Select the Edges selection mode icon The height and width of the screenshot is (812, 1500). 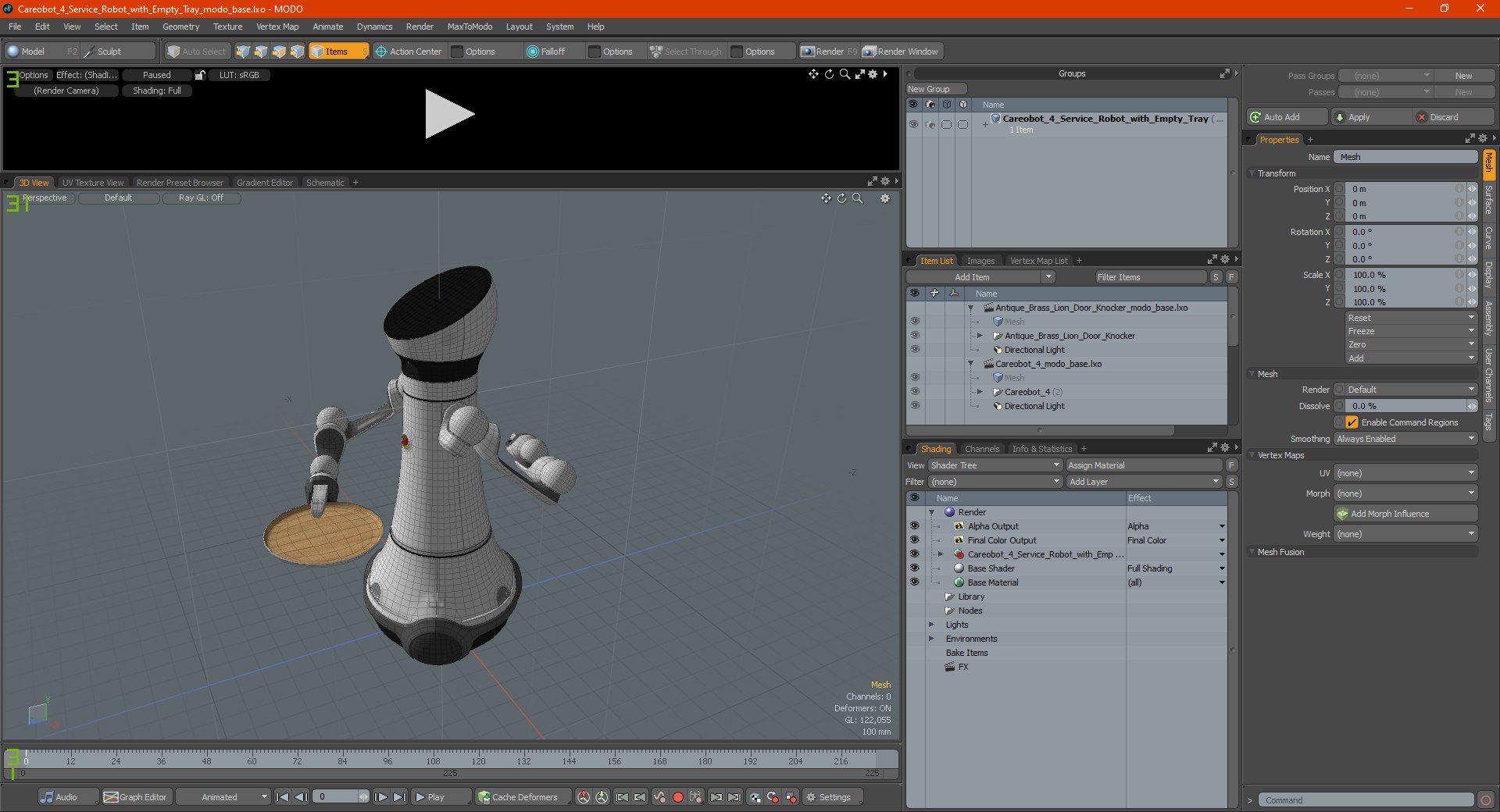261,52
